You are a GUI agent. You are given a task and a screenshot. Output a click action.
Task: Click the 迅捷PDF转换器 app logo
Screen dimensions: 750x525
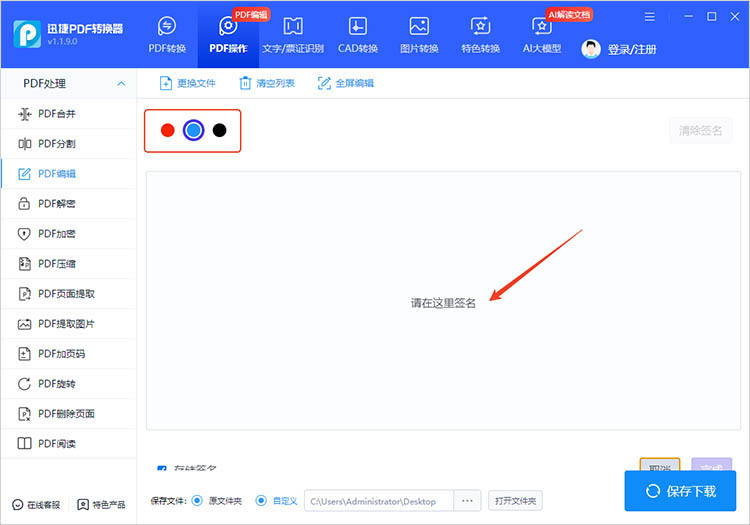[x=27, y=34]
